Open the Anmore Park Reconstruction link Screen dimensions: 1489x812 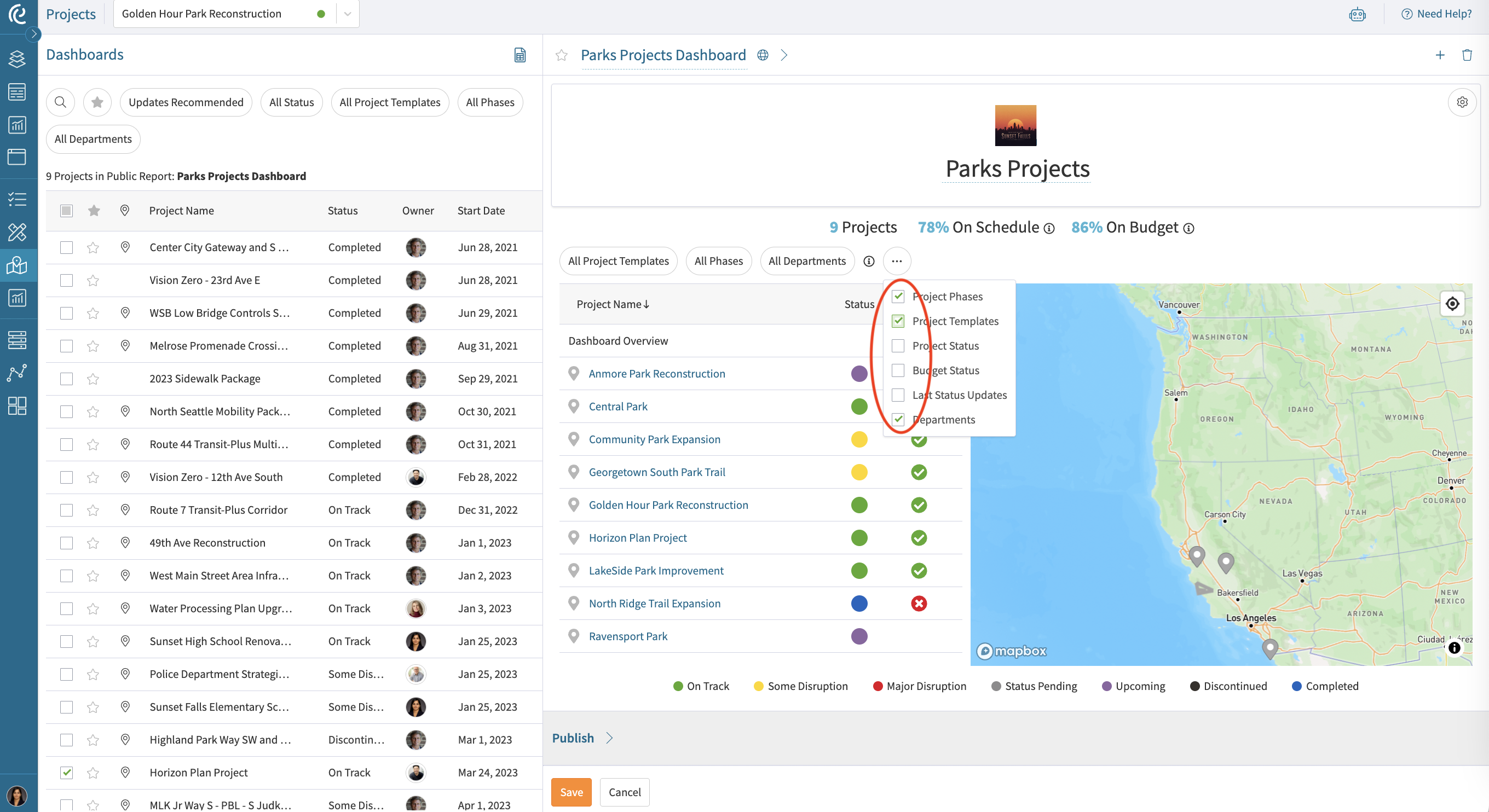pyautogui.click(x=657, y=373)
